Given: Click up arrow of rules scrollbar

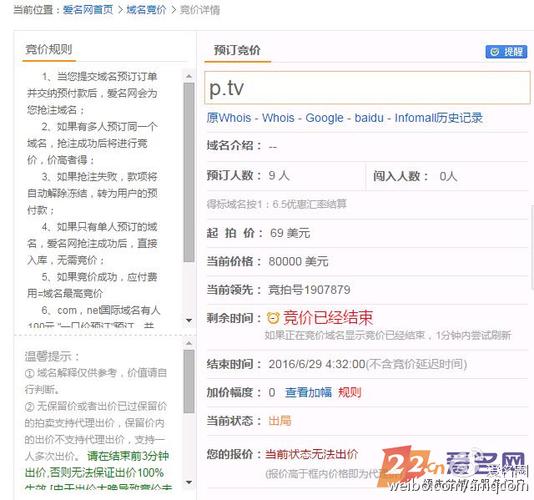Looking at the screenshot, I should click(x=189, y=76).
